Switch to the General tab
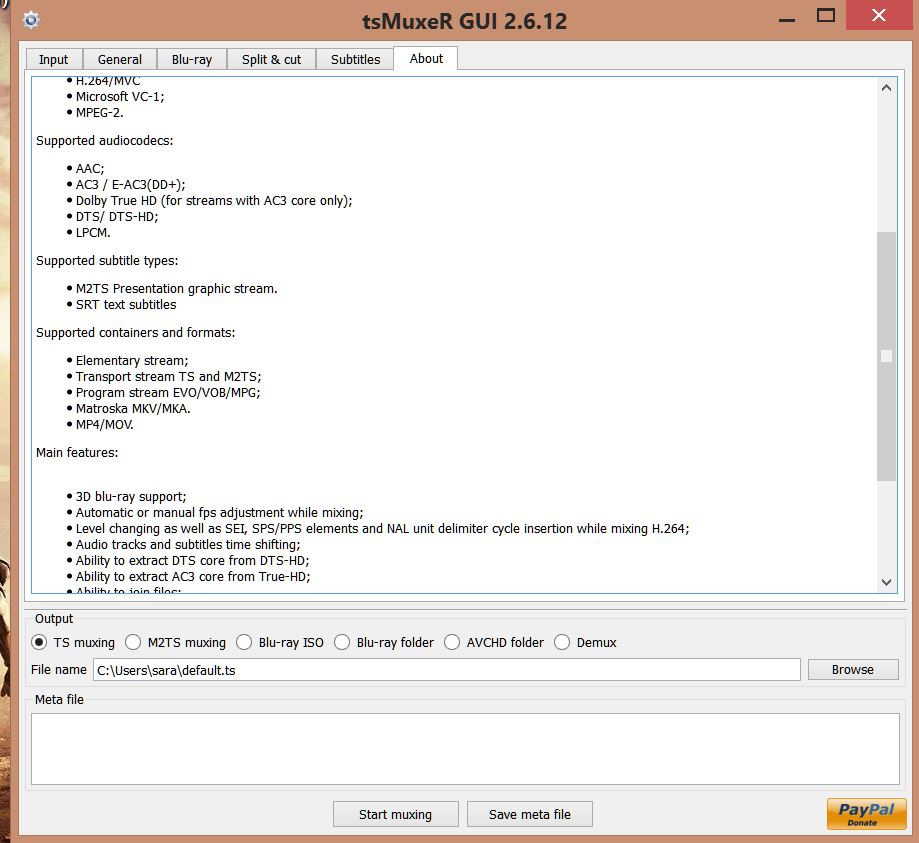Image resolution: width=919 pixels, height=843 pixels. click(x=120, y=59)
